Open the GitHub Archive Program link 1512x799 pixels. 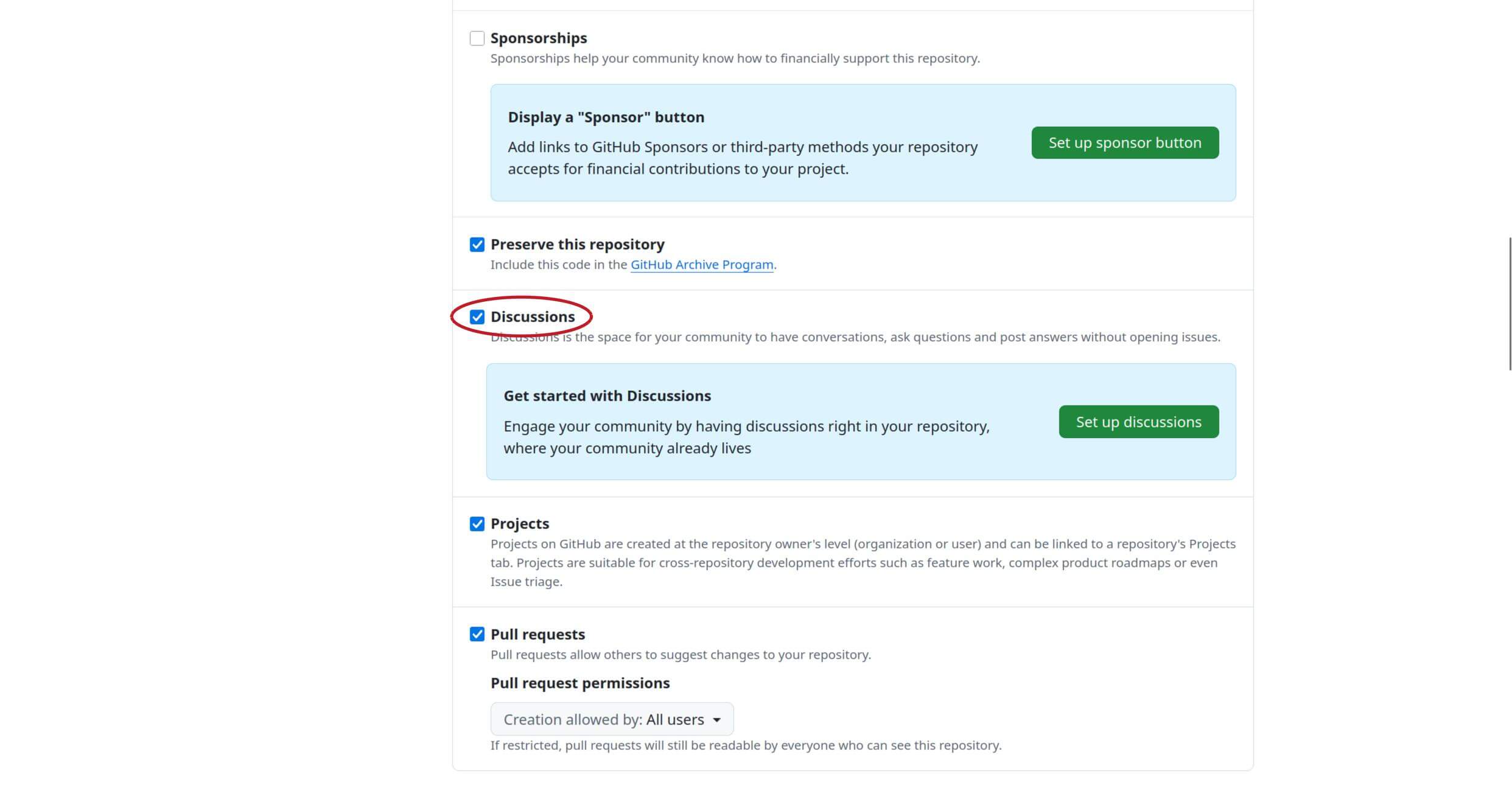click(701, 265)
